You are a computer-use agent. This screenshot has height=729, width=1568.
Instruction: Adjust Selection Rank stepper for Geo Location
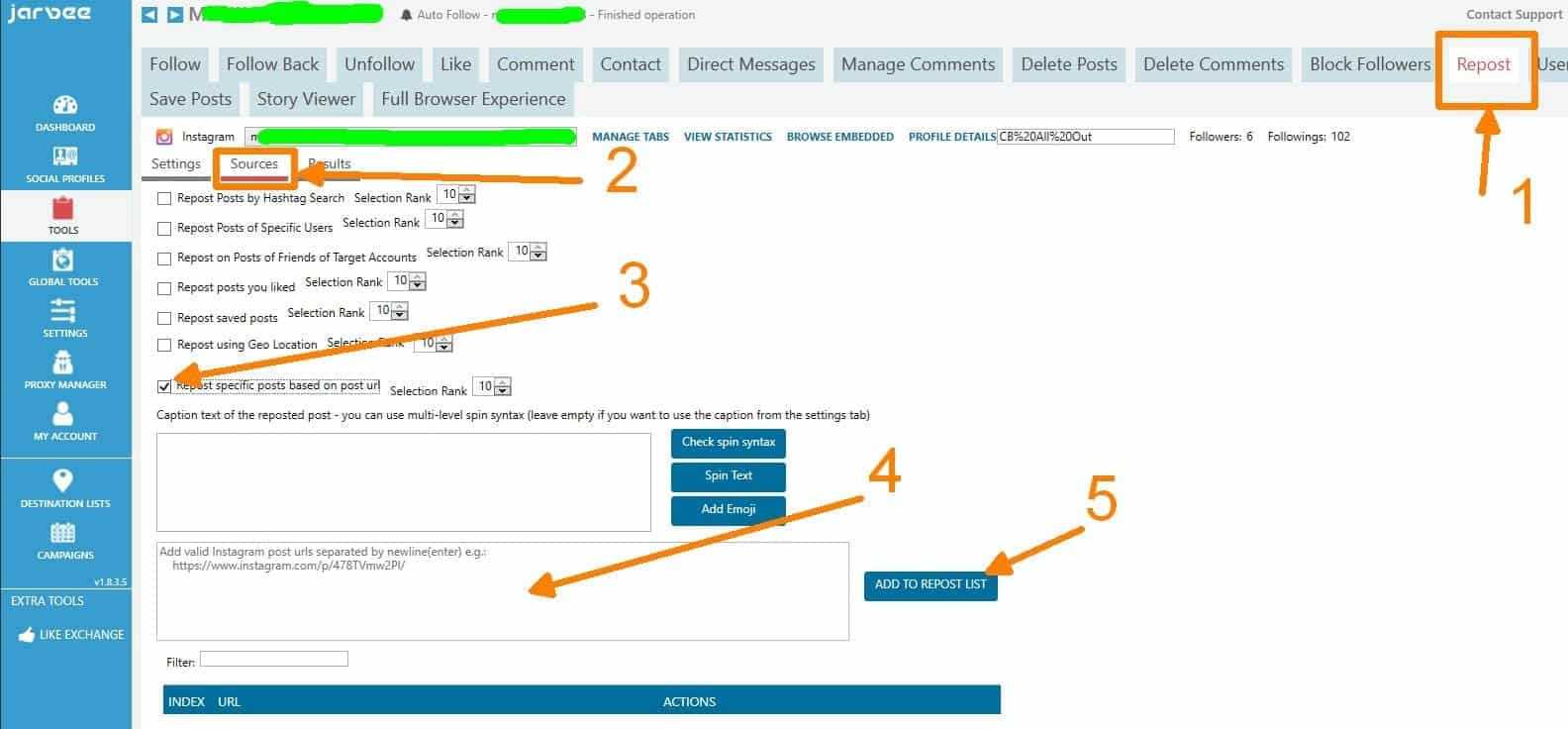pos(434,343)
